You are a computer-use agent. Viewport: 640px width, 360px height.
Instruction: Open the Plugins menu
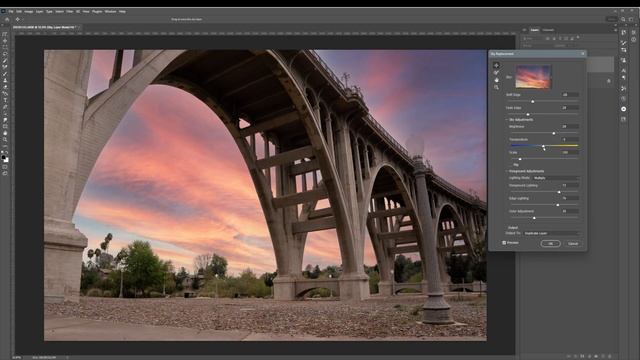coord(97,11)
